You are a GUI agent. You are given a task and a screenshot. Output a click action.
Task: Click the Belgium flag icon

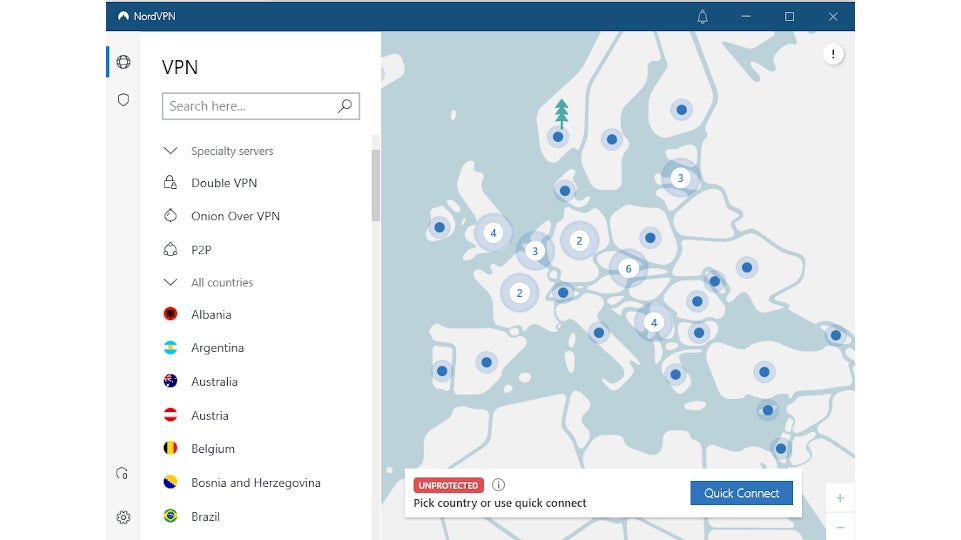click(170, 448)
